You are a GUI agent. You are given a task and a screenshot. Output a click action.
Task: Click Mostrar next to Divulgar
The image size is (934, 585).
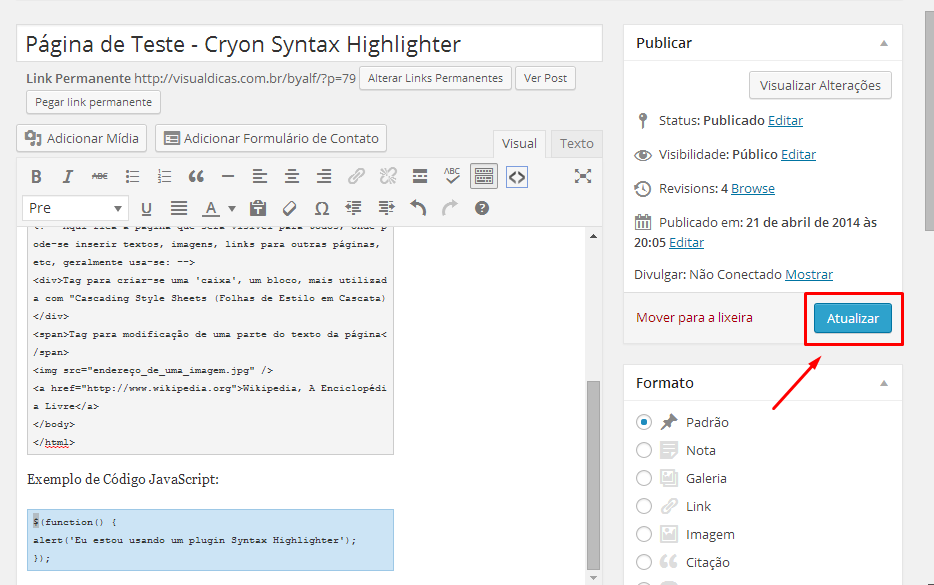pos(809,275)
